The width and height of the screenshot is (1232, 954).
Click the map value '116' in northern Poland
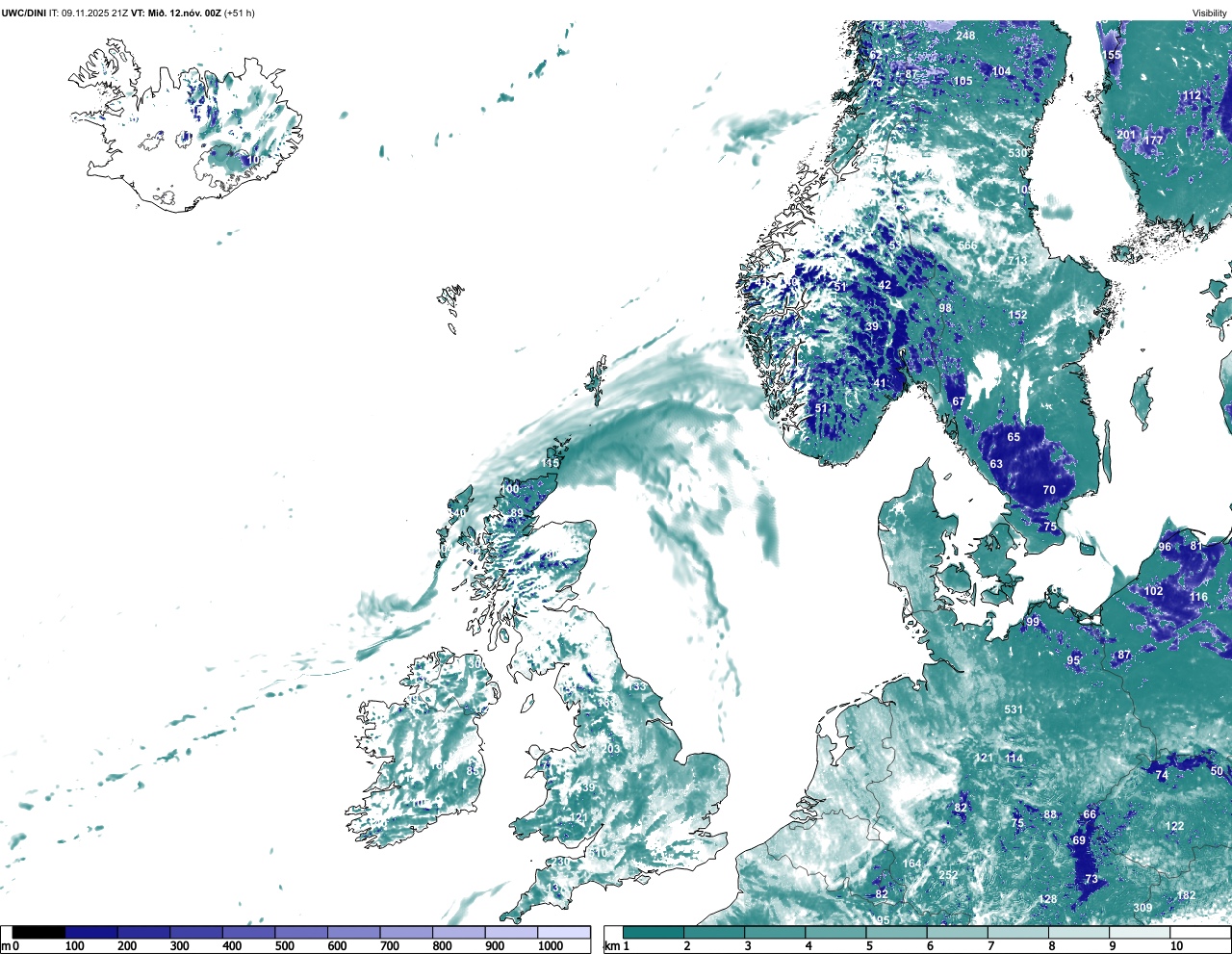(x=1198, y=597)
